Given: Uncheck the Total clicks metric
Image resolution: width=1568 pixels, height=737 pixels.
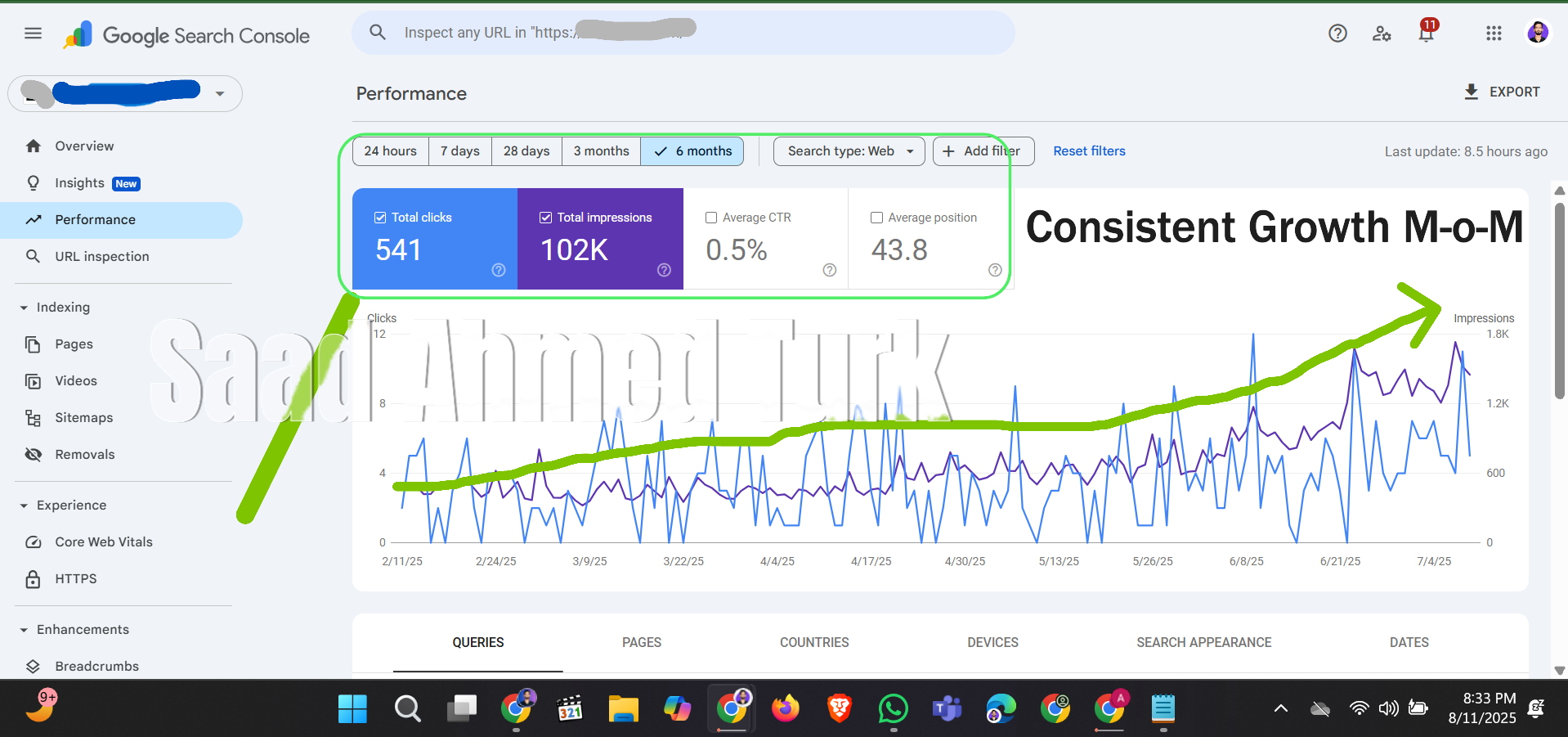Looking at the screenshot, I should (380, 218).
